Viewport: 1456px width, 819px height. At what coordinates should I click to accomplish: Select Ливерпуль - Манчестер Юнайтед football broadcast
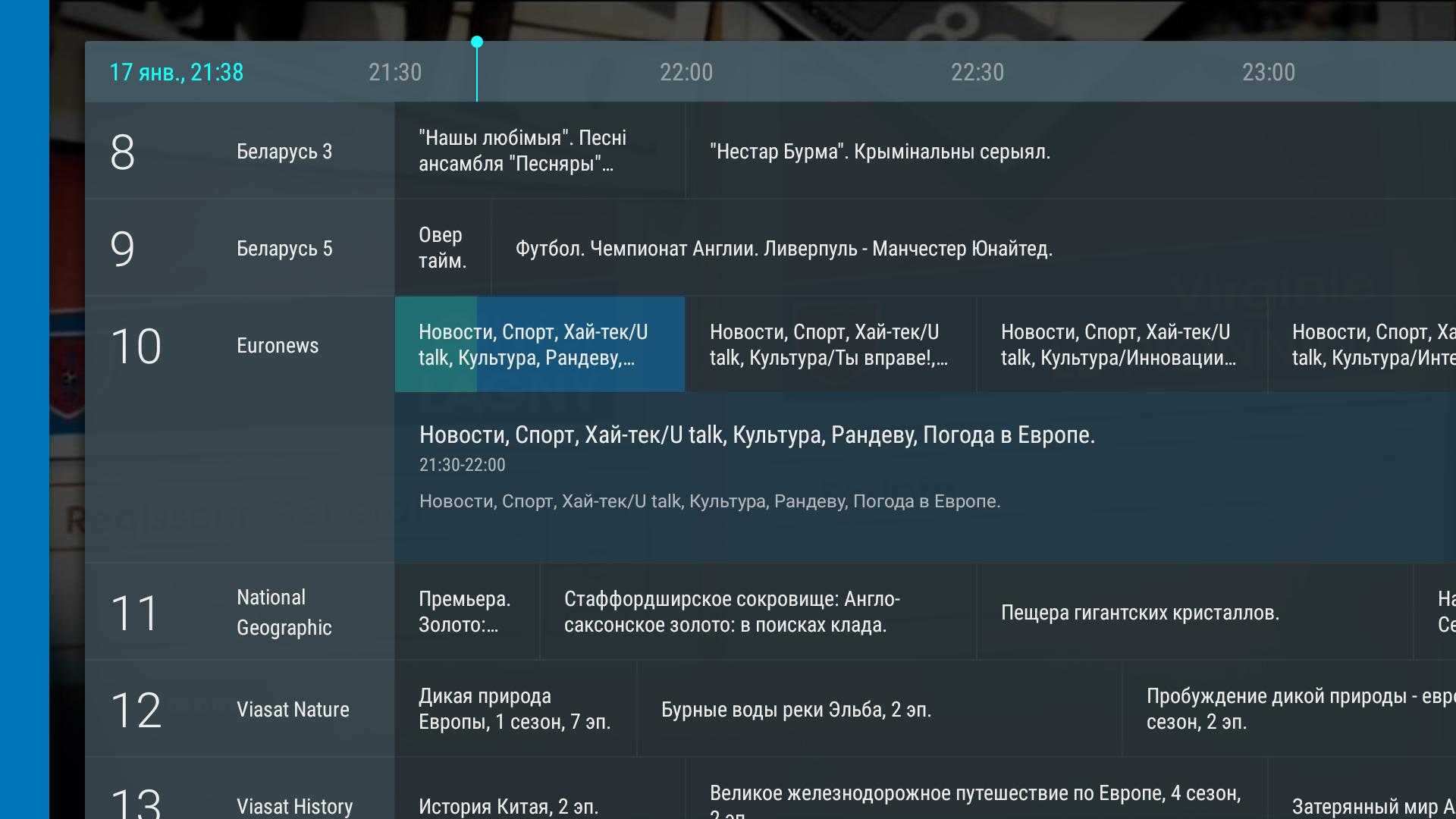pyautogui.click(x=783, y=249)
